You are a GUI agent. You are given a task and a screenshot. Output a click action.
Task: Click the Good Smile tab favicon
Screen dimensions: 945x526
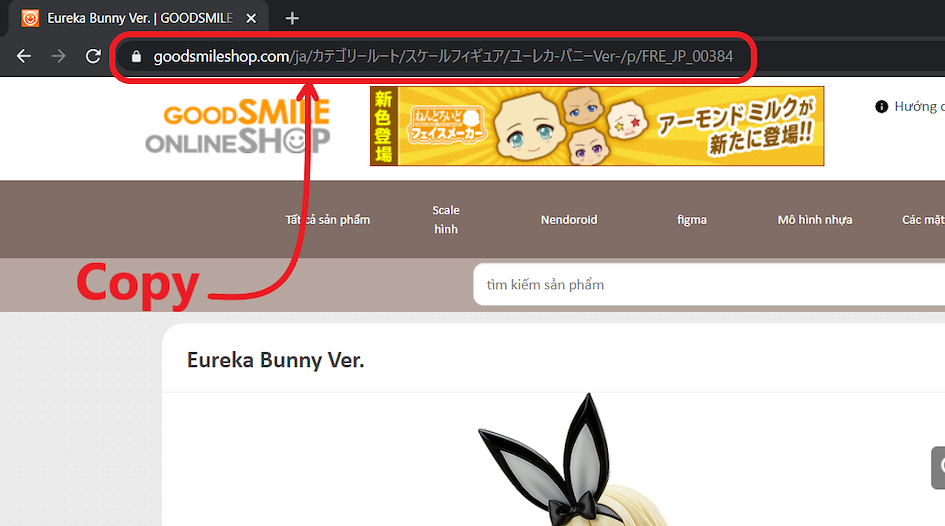point(30,18)
